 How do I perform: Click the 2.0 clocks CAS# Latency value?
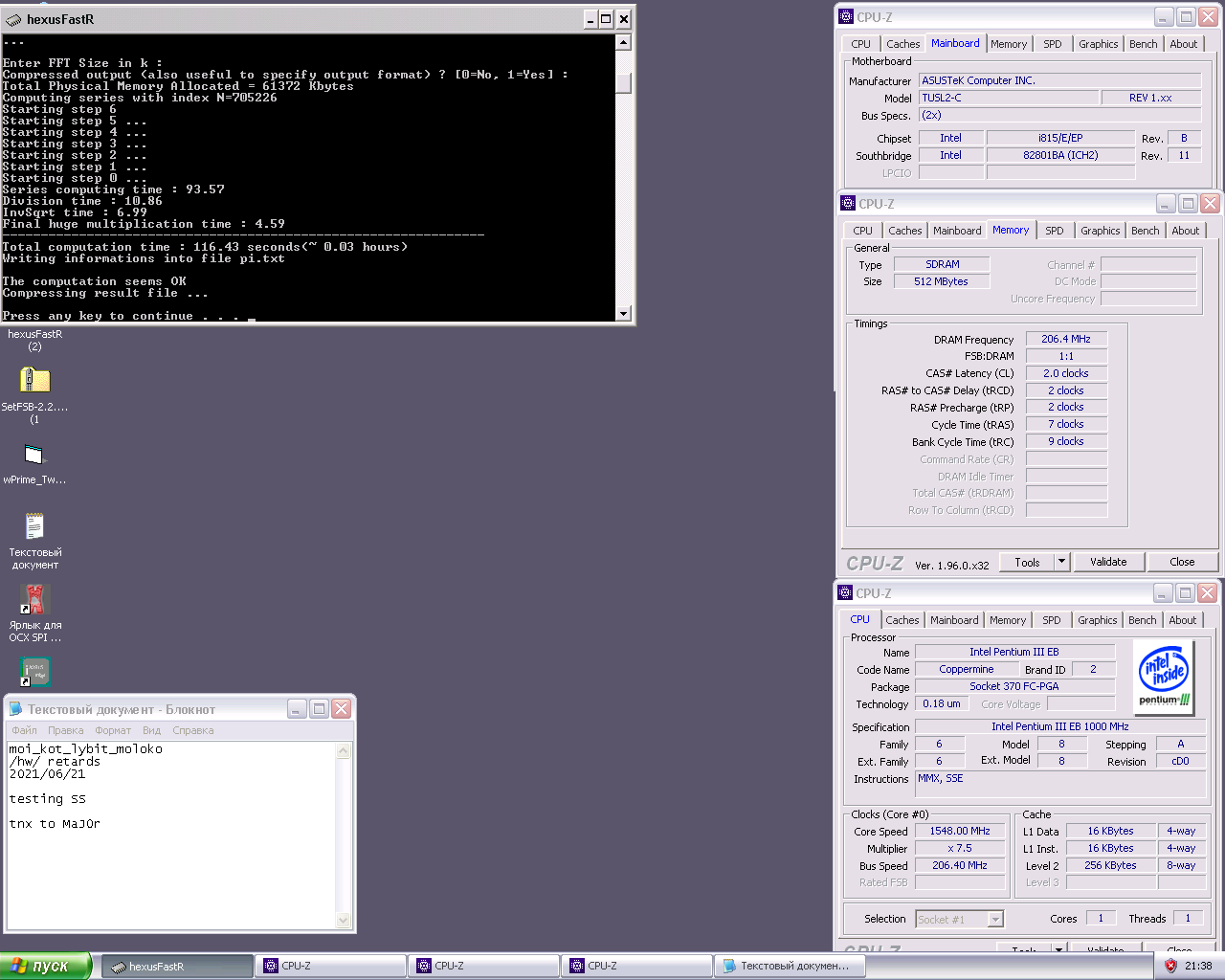tap(1066, 373)
